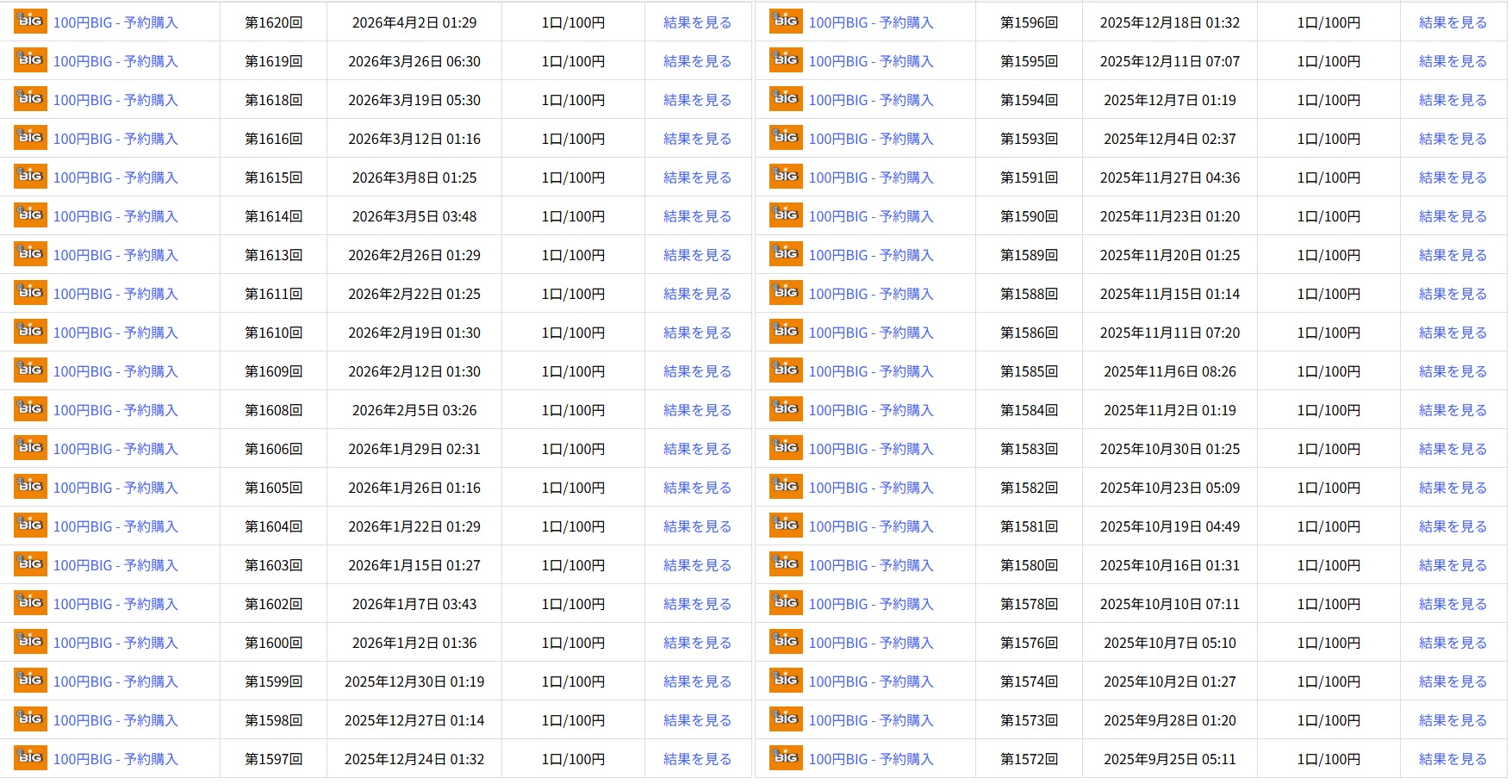1512x784 pixels.
Task: View results for 第1584回
Action: click(x=1453, y=410)
